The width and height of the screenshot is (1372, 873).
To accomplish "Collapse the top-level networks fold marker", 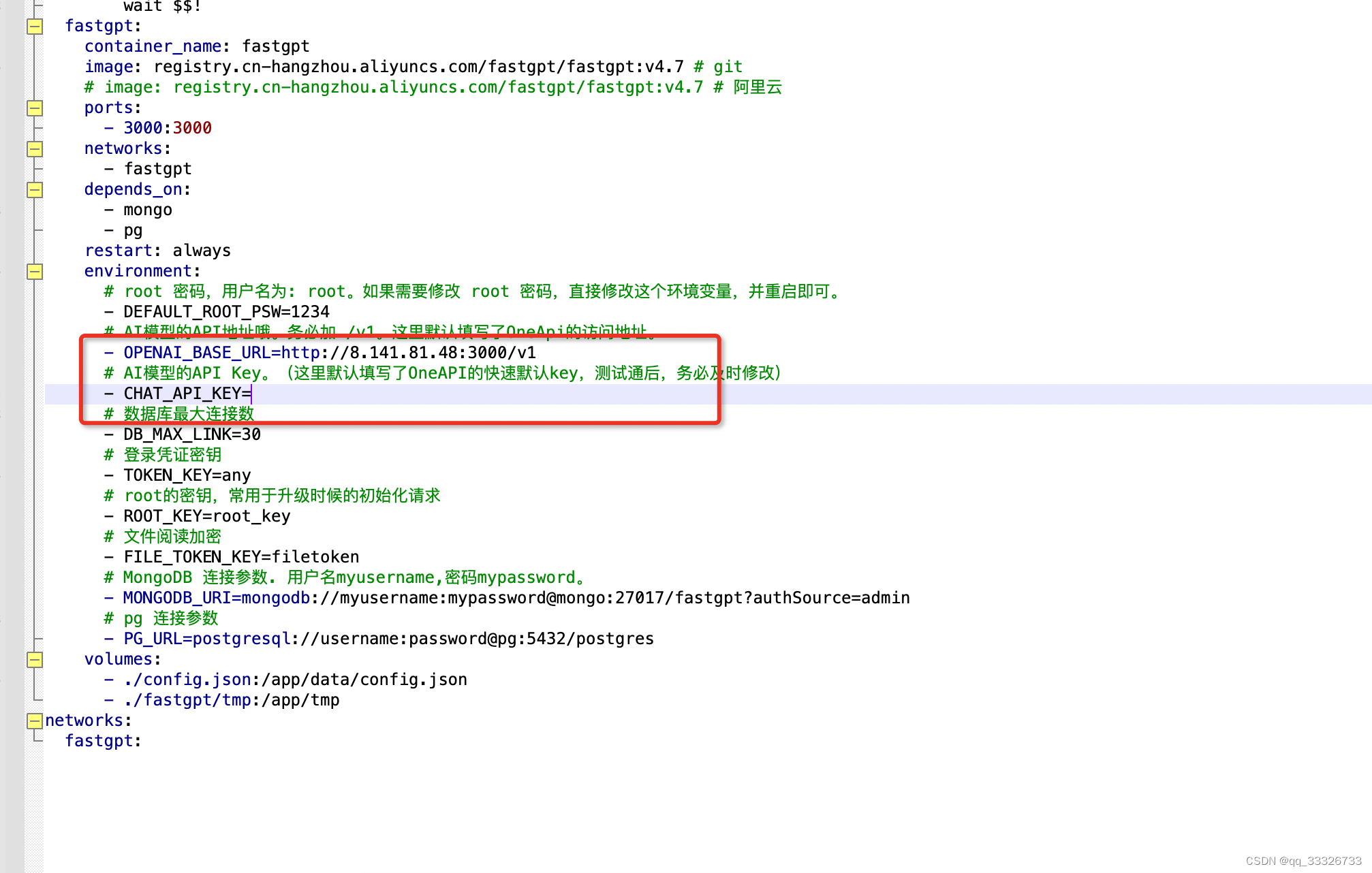I will [35, 721].
